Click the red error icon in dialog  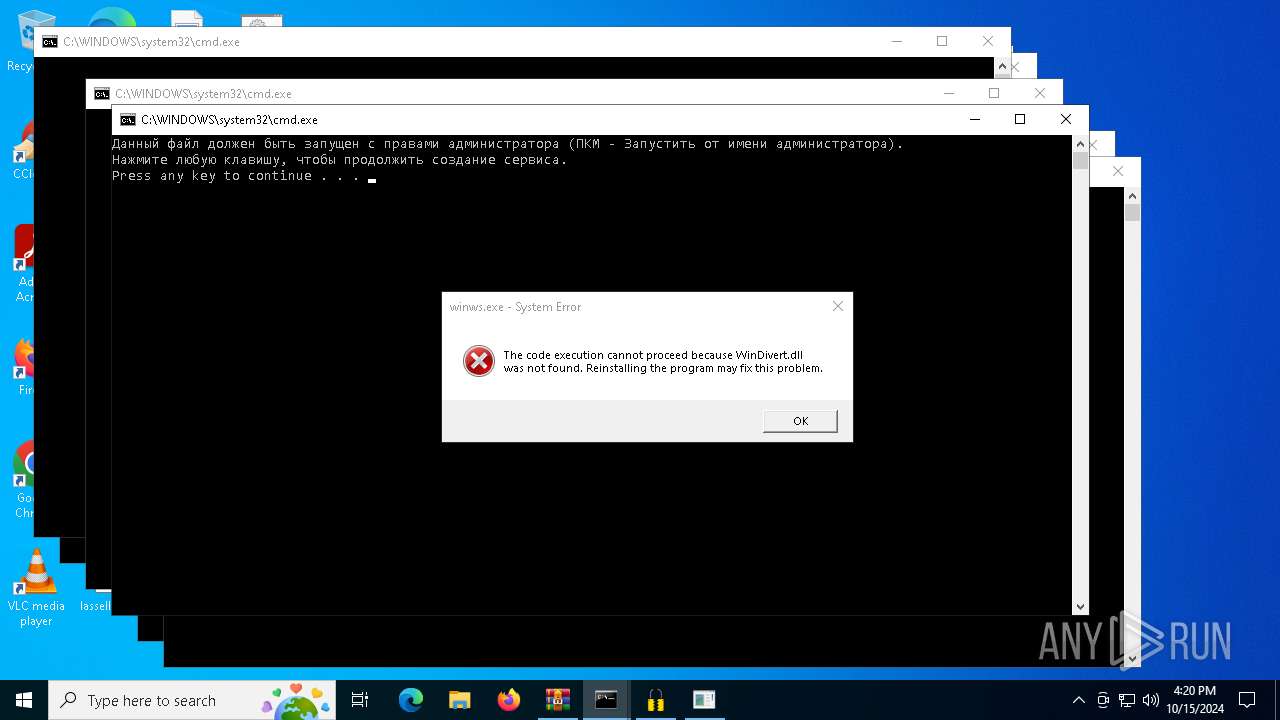479,361
